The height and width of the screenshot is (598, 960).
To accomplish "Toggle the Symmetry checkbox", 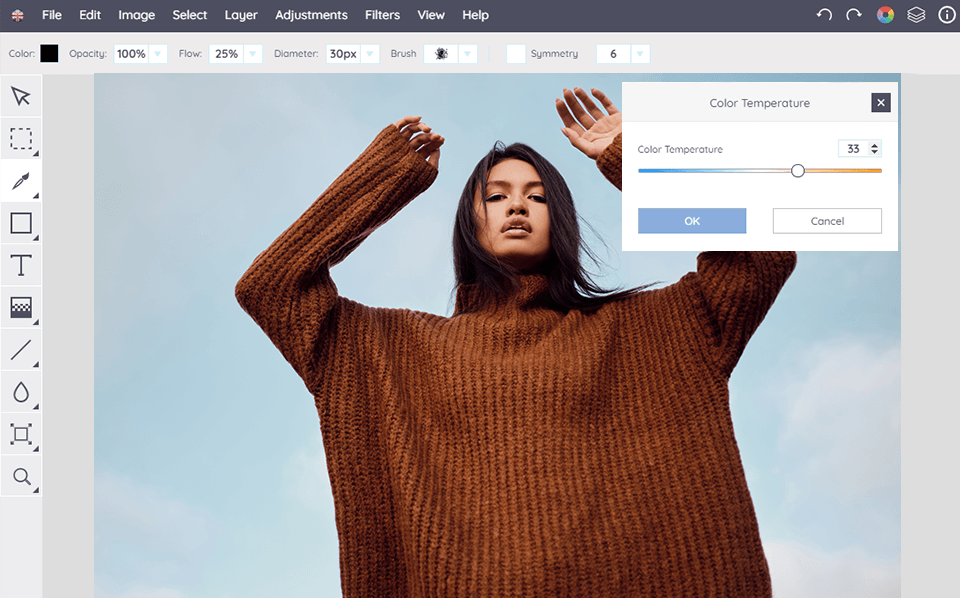I will 516,54.
